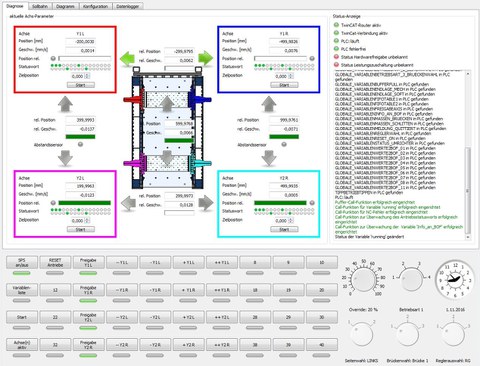The width and height of the screenshot is (480, 366).
Task: Click the +Y2 L jog button
Action: (188, 317)
